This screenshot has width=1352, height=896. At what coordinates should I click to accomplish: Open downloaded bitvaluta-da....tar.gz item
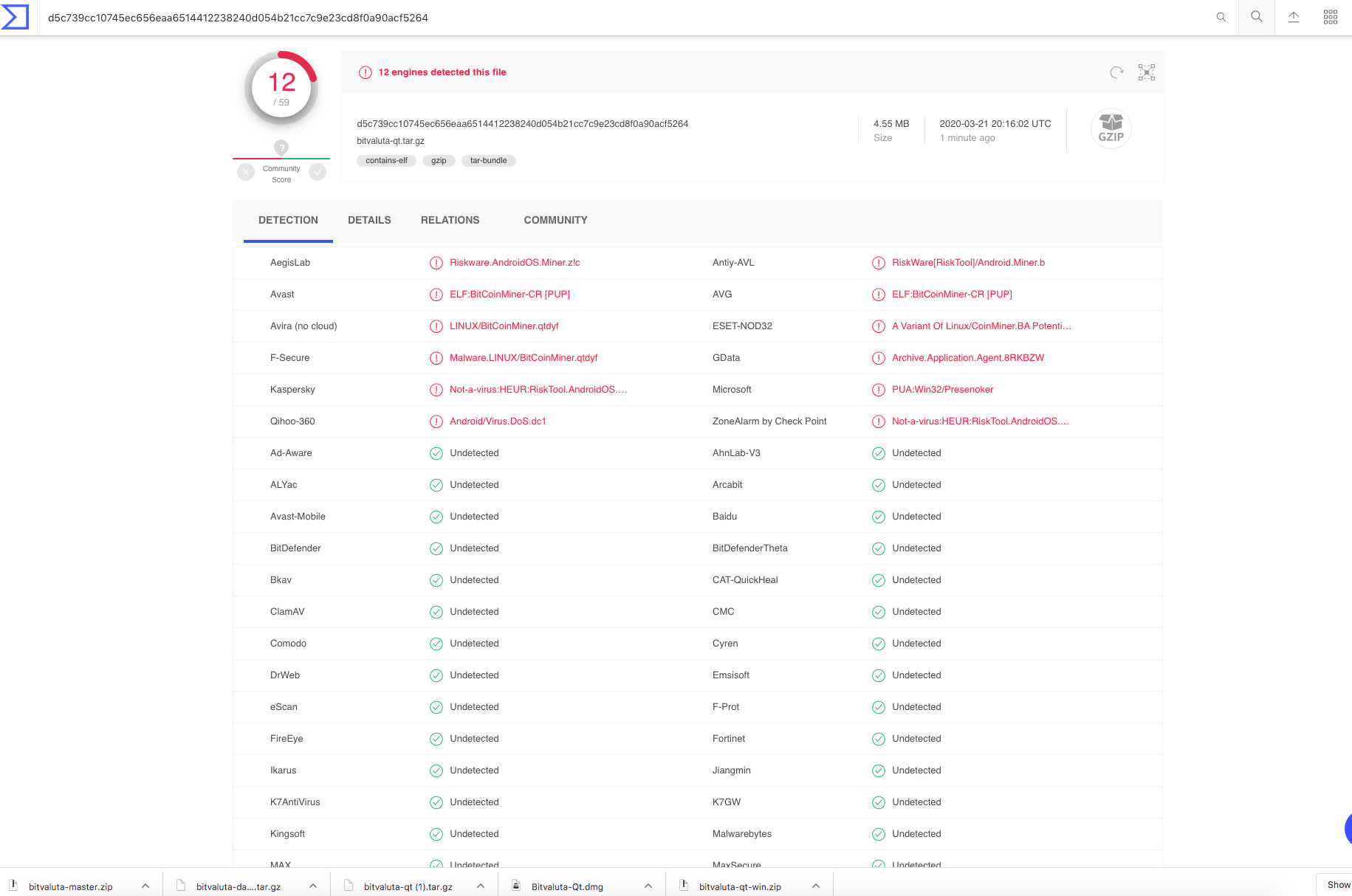click(x=238, y=886)
